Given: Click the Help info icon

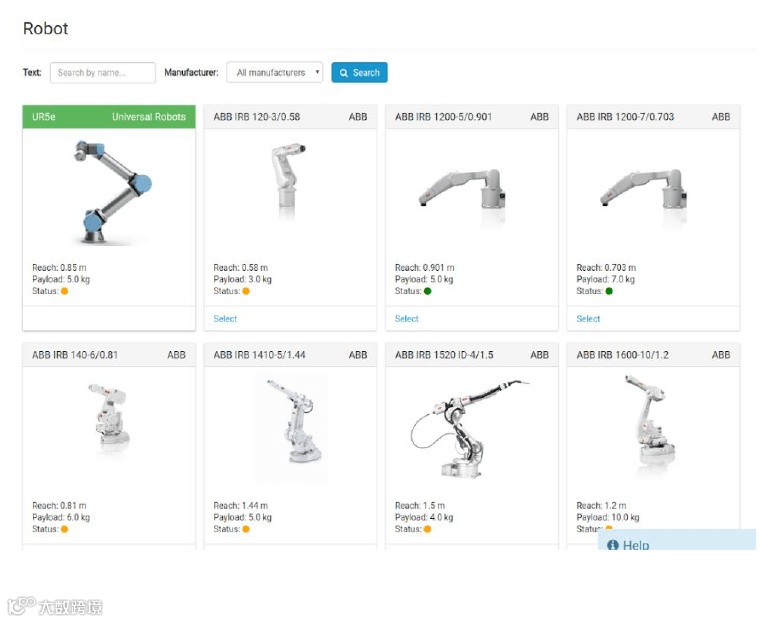Looking at the screenshot, I should (613, 544).
